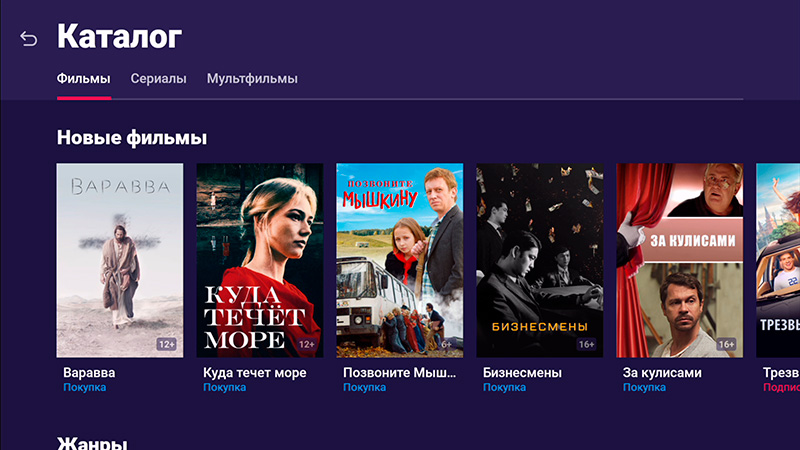Click the 12+ age badge on Варавва
The height and width of the screenshot is (450, 800).
tap(167, 344)
